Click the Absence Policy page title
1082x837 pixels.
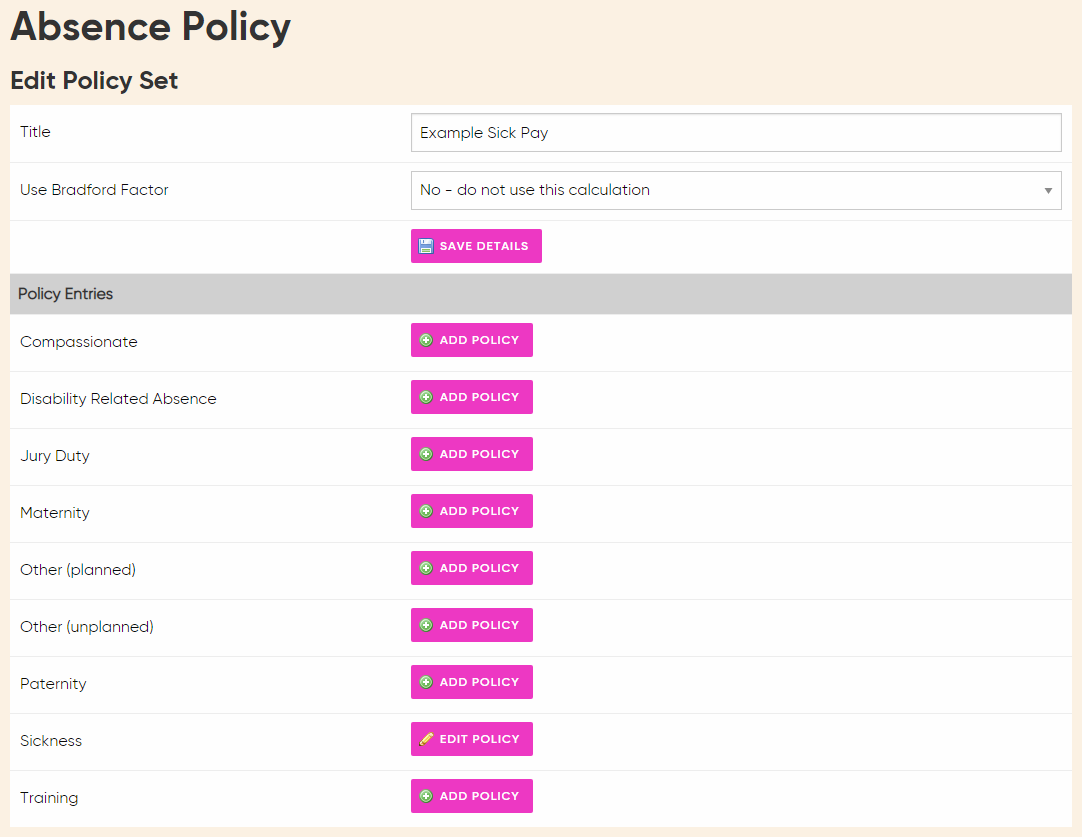coord(149,27)
